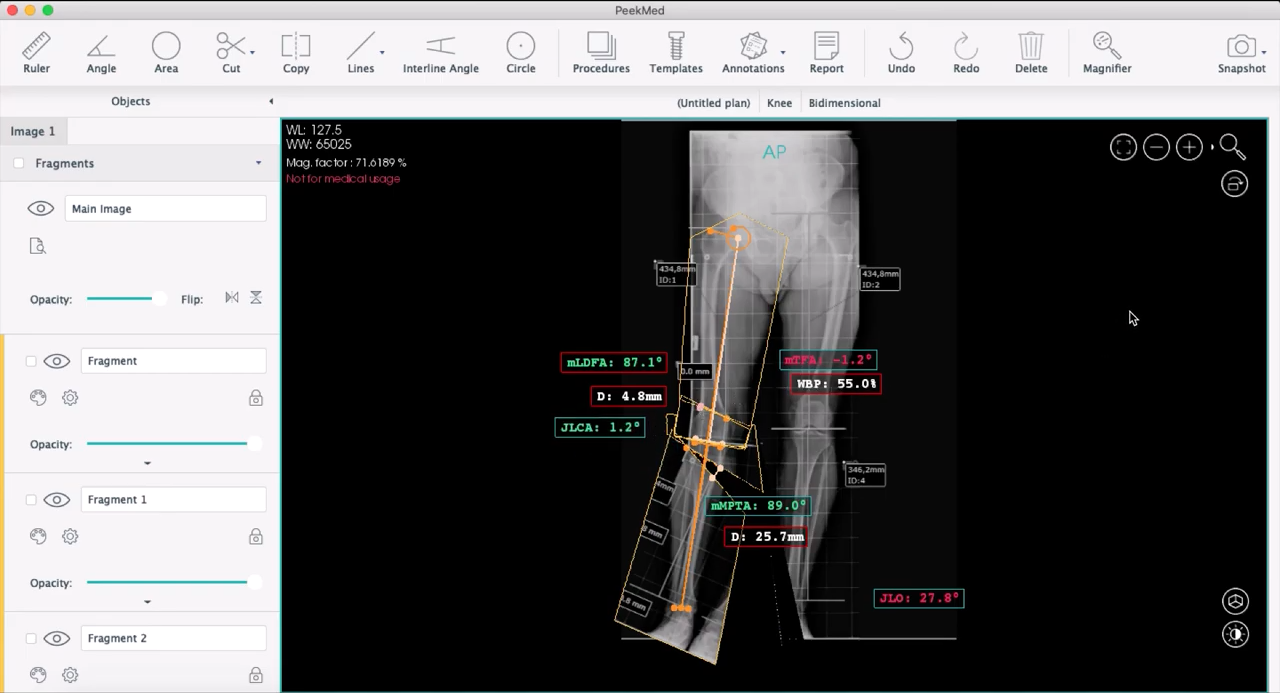
Task: Open the Annotations tool
Action: 753,53
